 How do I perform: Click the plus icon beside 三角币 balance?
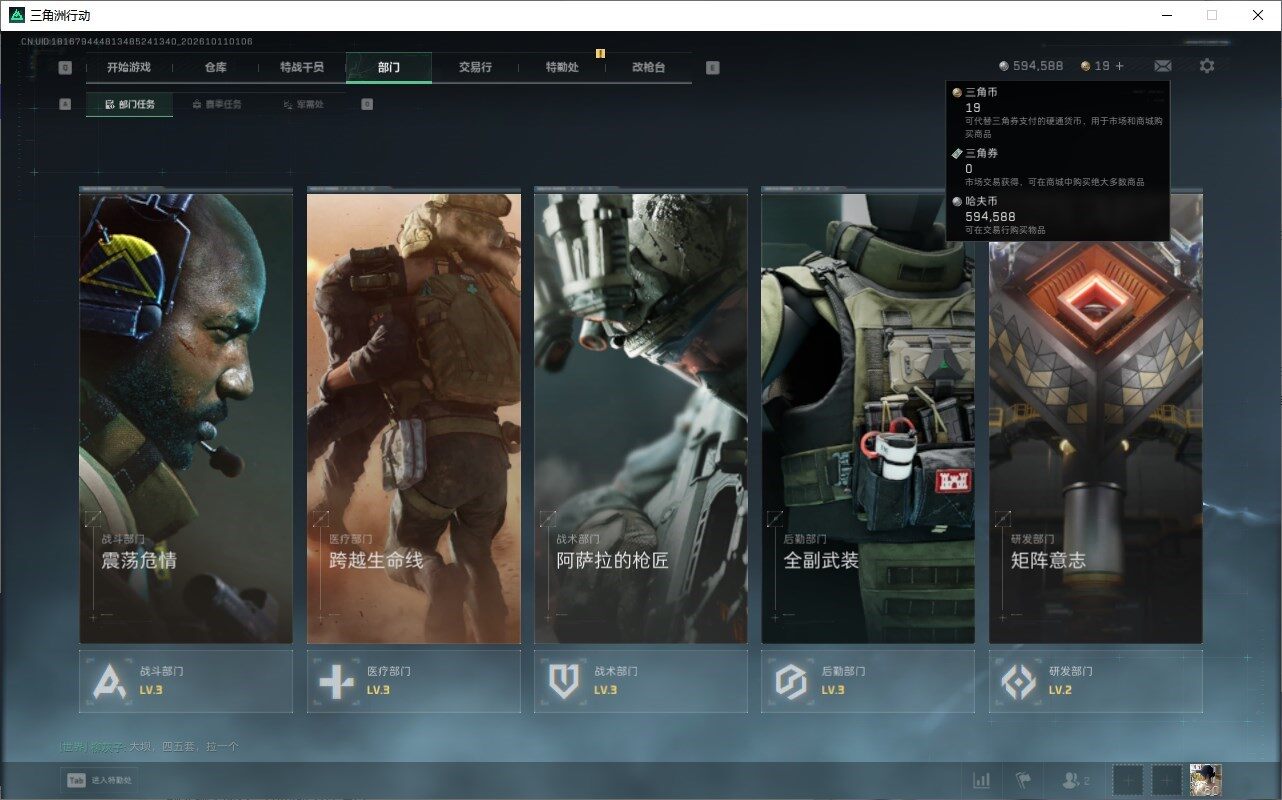tap(1119, 66)
